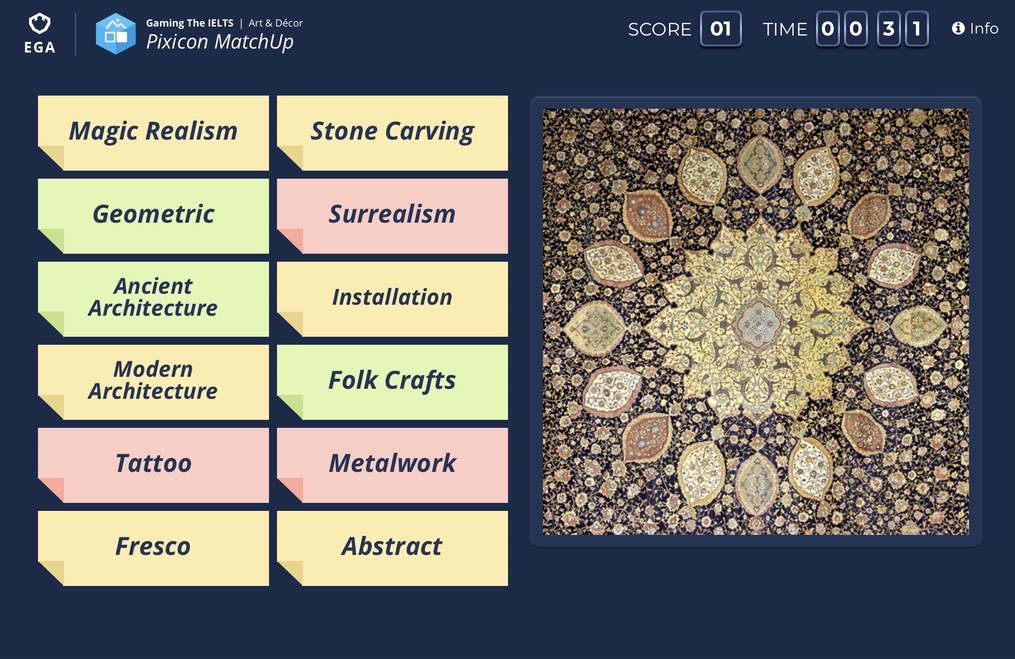
Task: Pick the Geometric answer card
Action: (153, 216)
